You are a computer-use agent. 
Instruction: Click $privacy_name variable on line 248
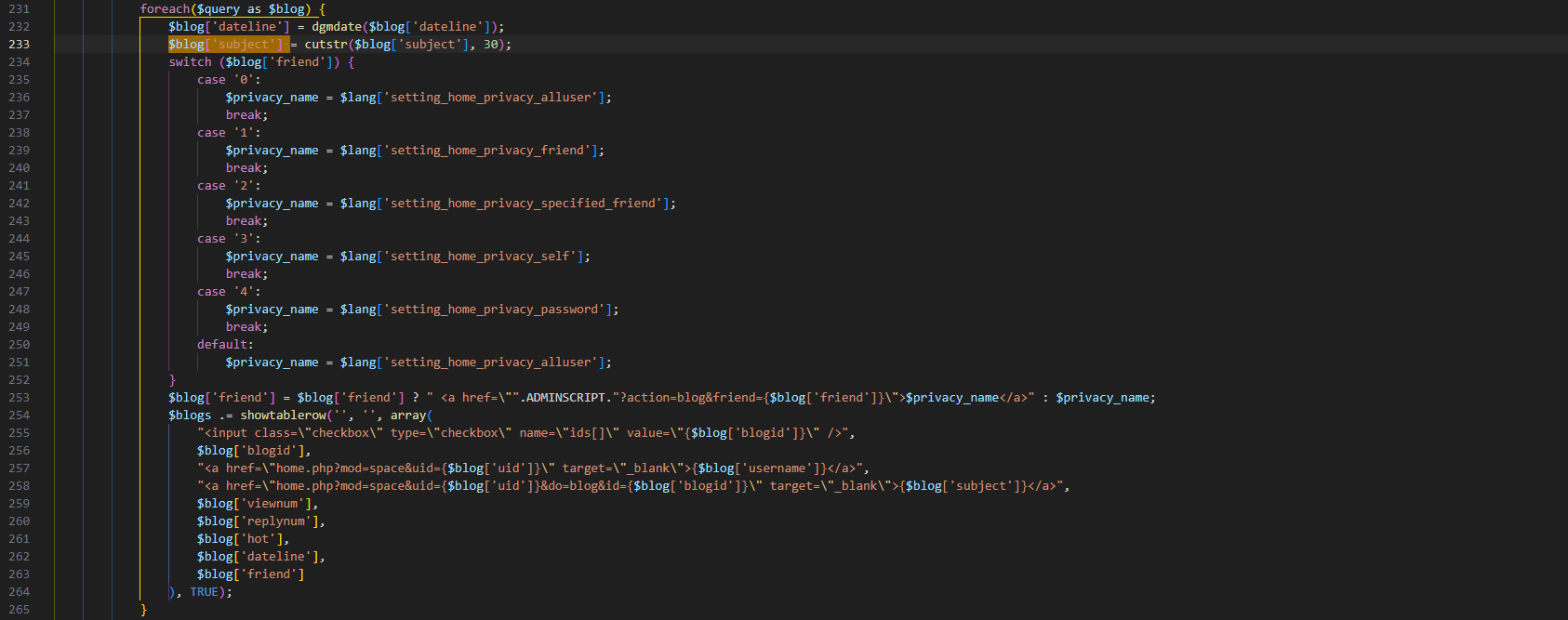click(272, 310)
